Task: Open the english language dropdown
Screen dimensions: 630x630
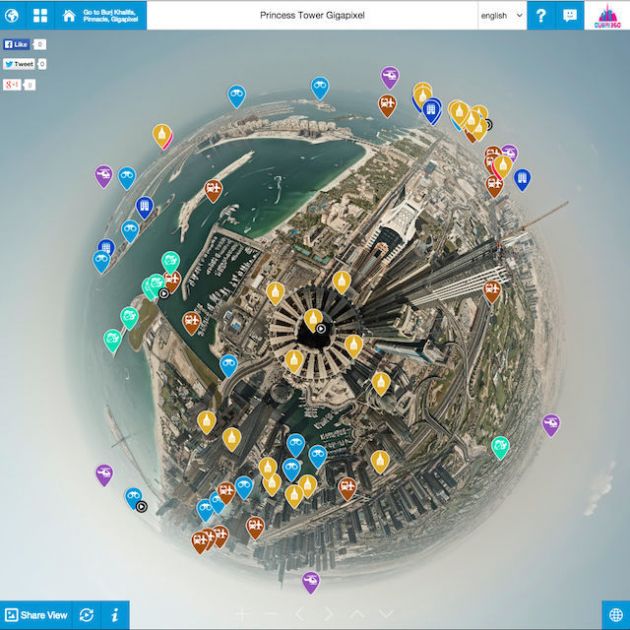Action: coord(501,15)
